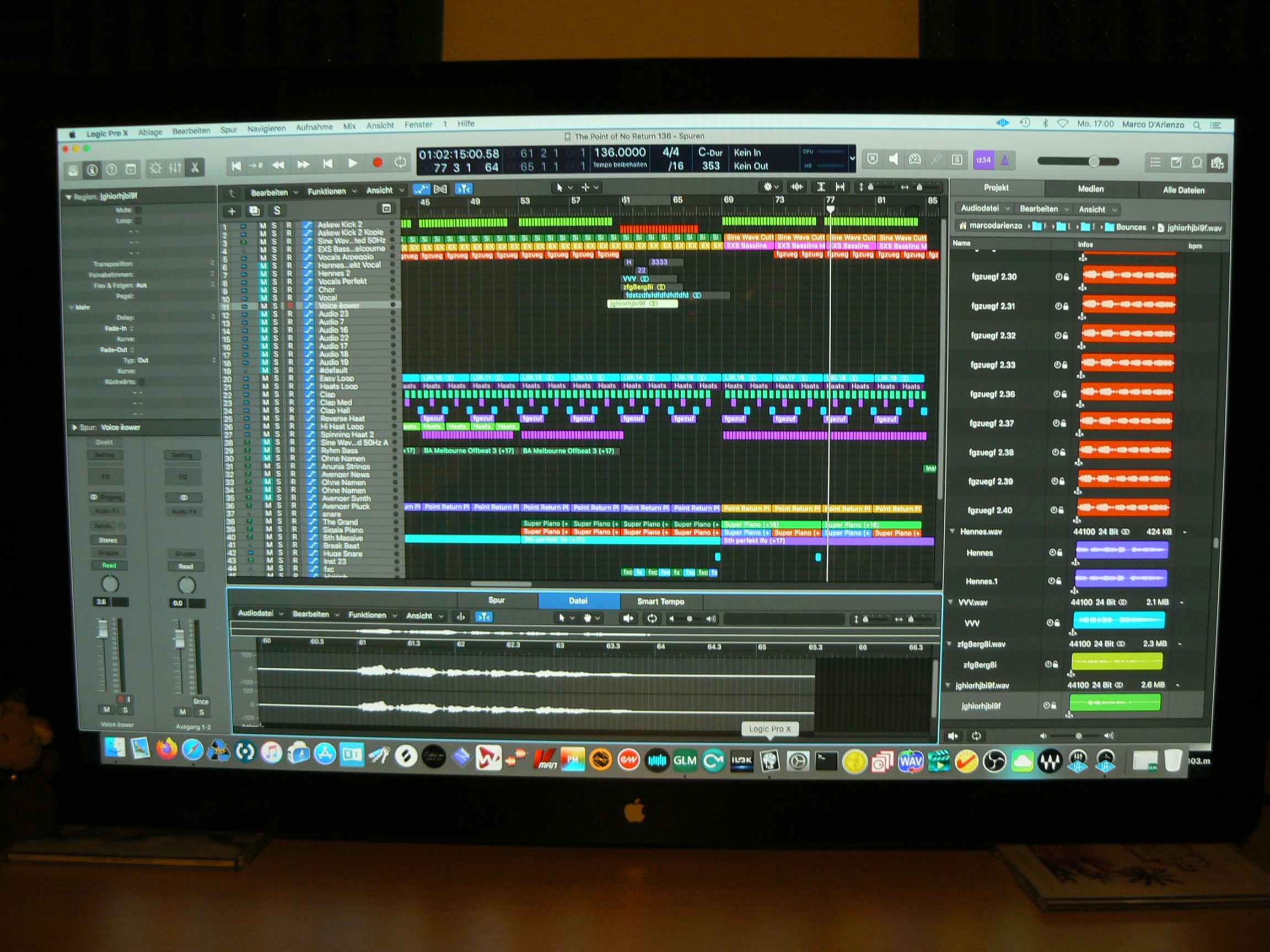Open the Bearbeiten dropdown in tracks area
This screenshot has height=952, width=1270.
click(274, 192)
